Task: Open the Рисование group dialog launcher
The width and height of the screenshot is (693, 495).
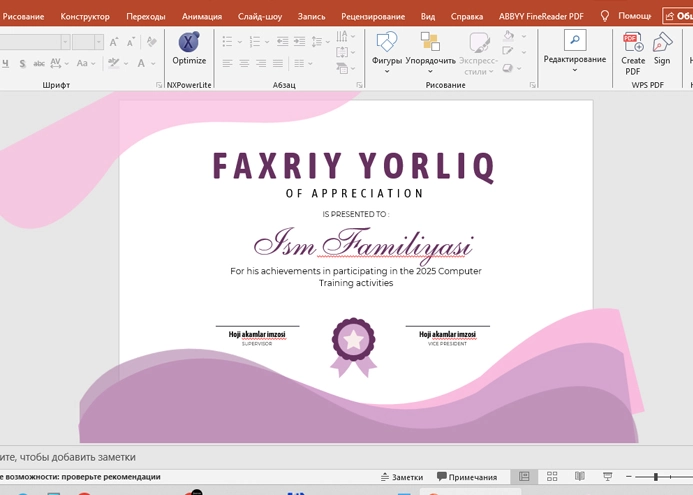Action: [533, 85]
